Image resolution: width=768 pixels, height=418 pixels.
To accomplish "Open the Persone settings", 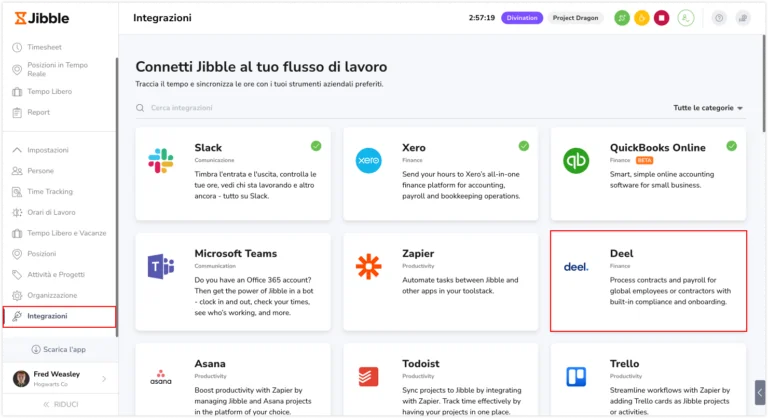I will pyautogui.click(x=40, y=171).
